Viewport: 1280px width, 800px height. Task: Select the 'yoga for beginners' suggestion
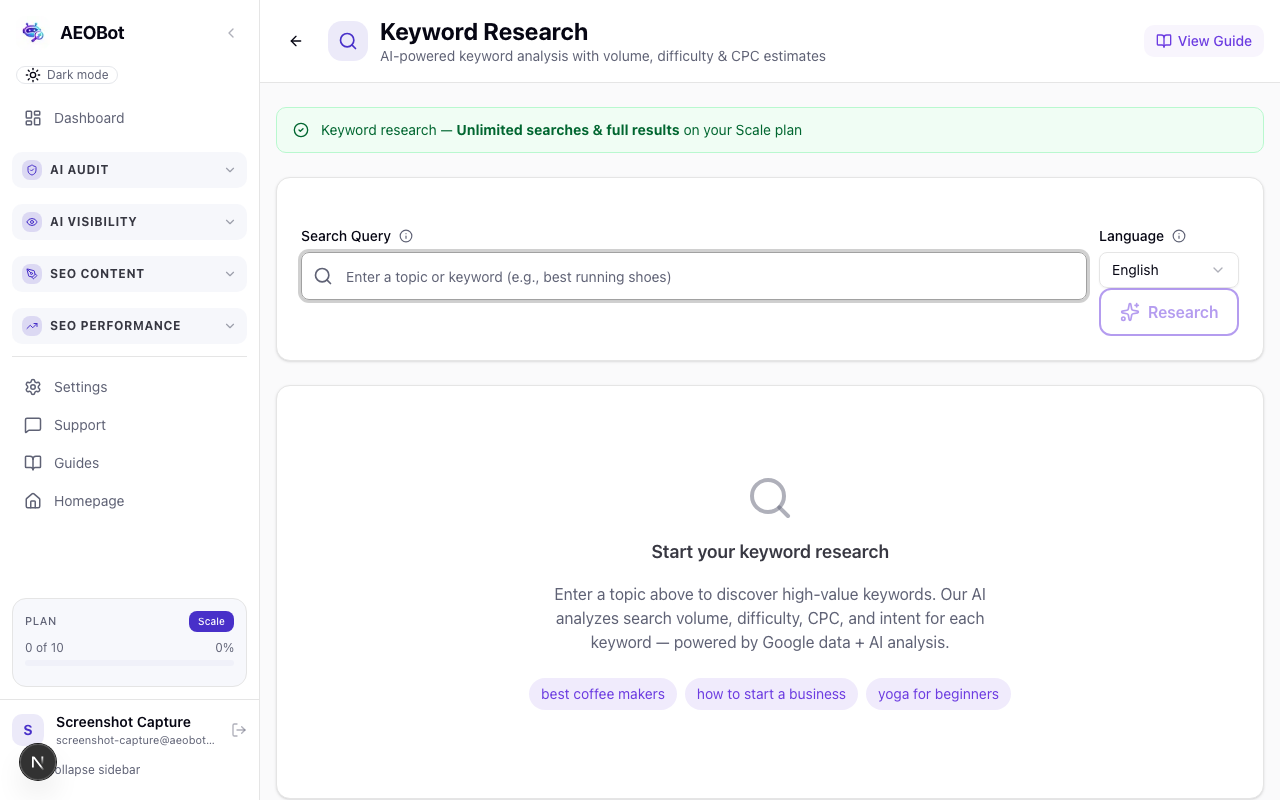[938, 694]
